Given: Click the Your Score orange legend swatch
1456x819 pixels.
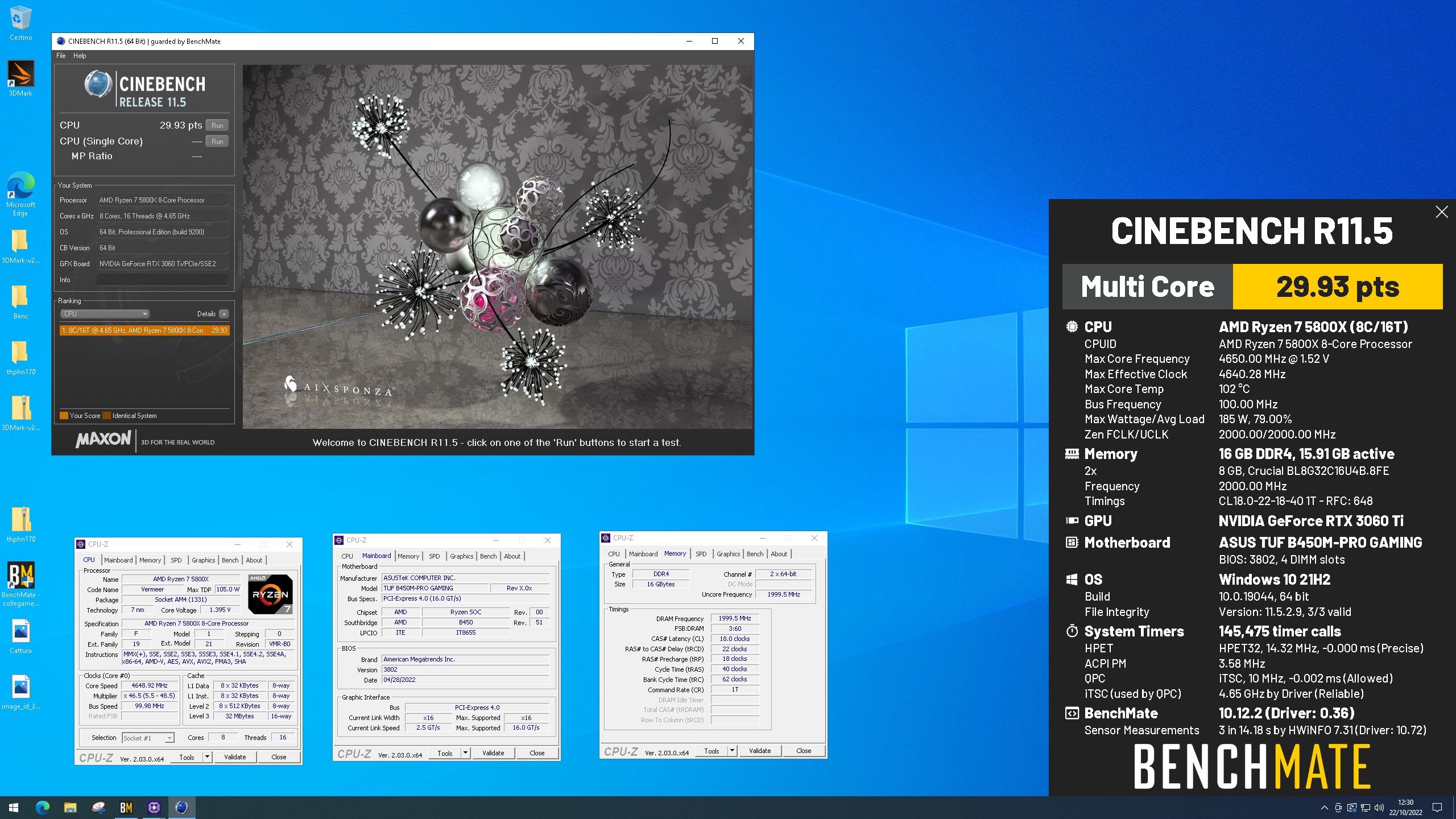Looking at the screenshot, I should (x=64, y=416).
